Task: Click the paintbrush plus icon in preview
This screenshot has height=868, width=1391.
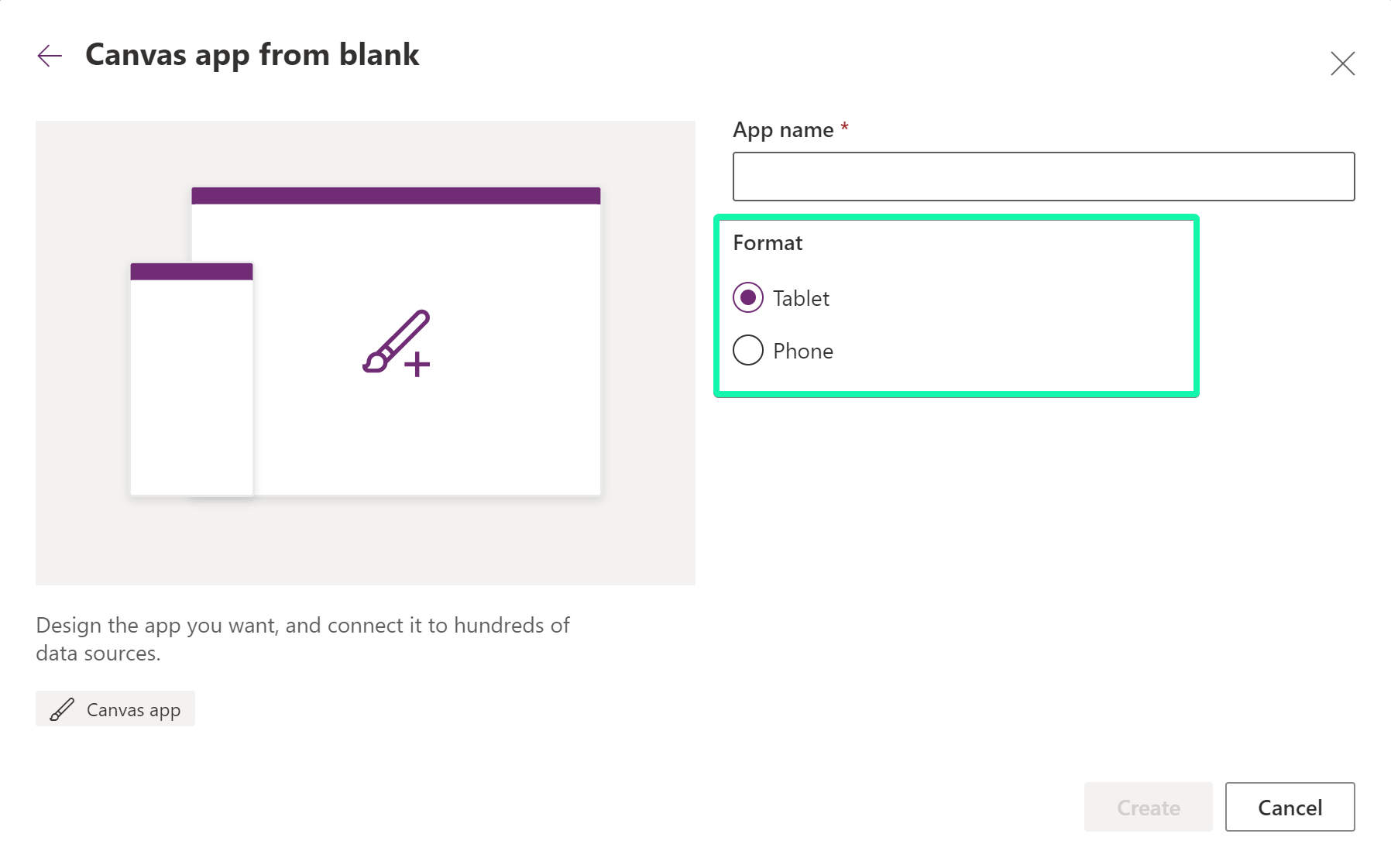Action: [397, 343]
